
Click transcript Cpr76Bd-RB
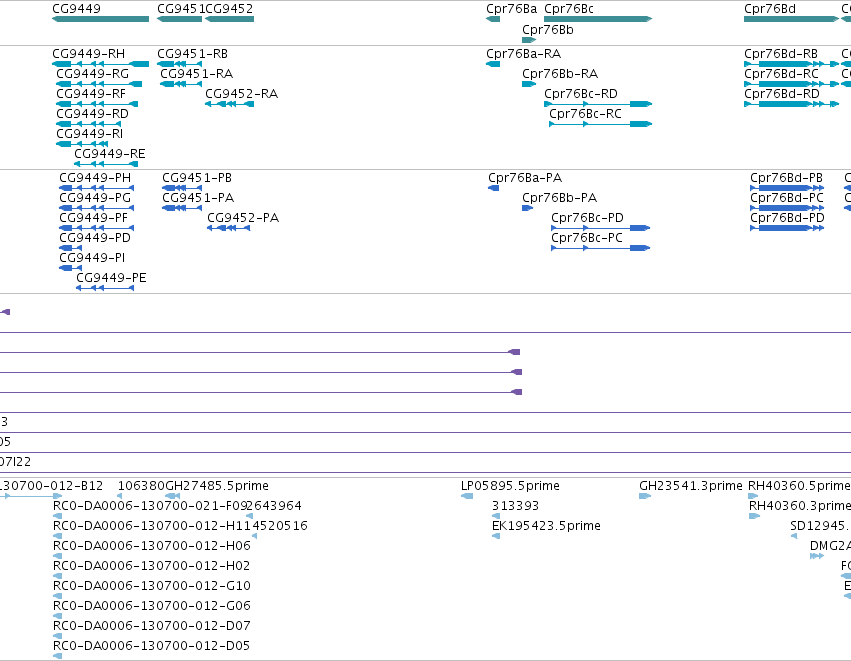781,54
